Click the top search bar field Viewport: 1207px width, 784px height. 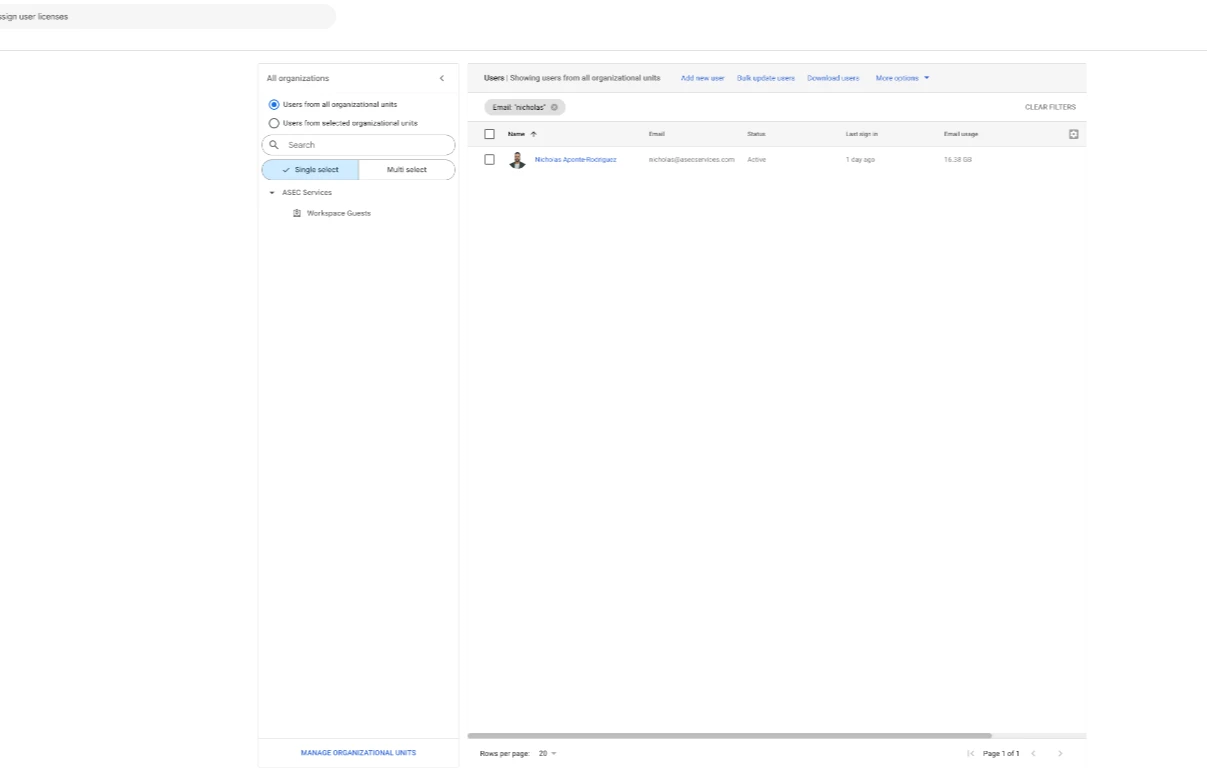point(168,17)
